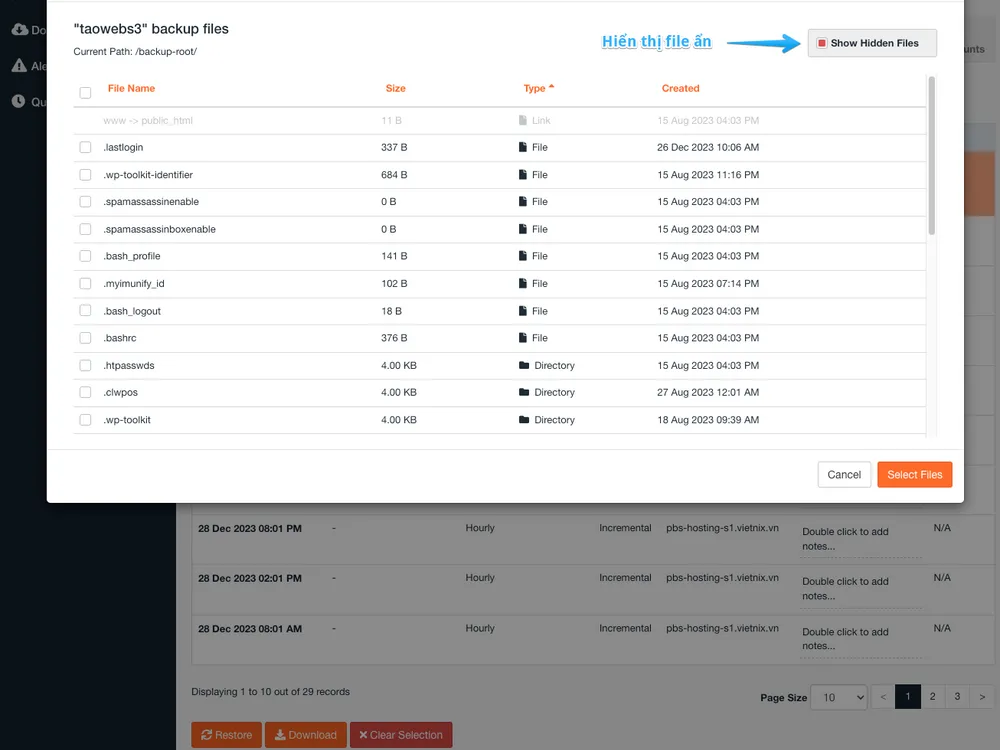Check the box for .wp-toolkit-identifier
The image size is (1000, 750).
85,175
